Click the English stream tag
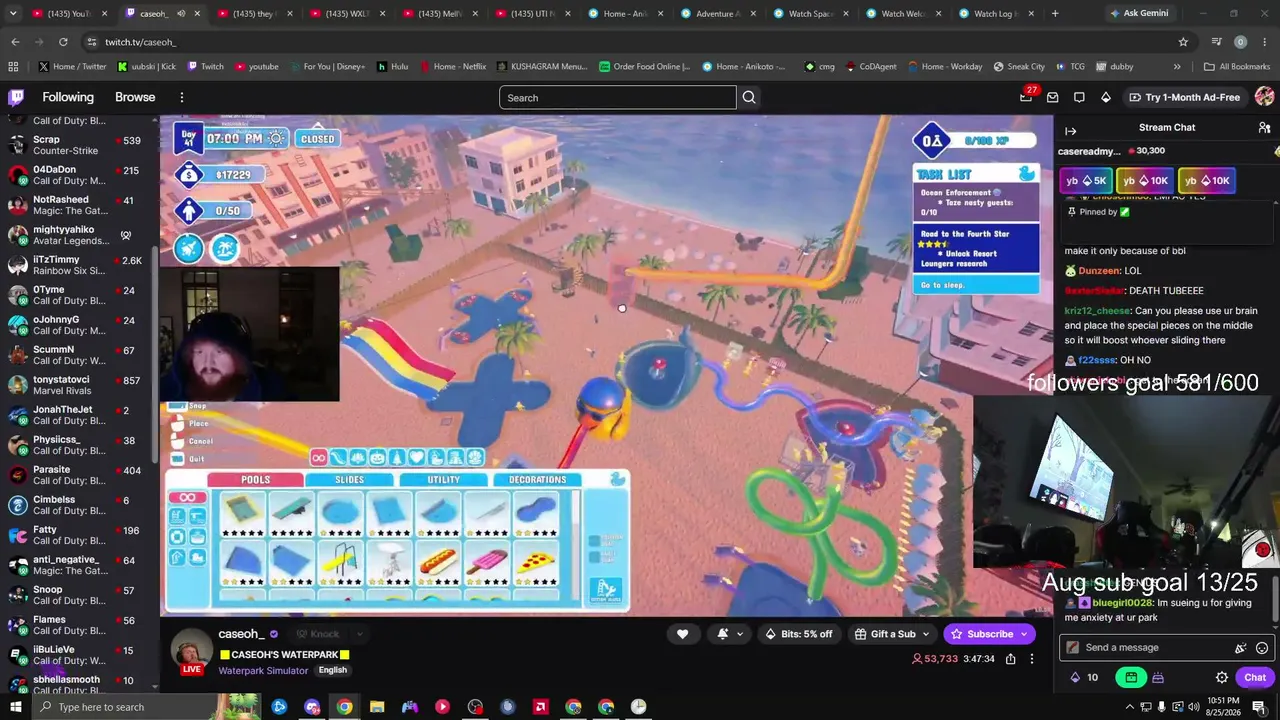Screen dimensions: 1280x720 pyautogui.click(x=333, y=671)
